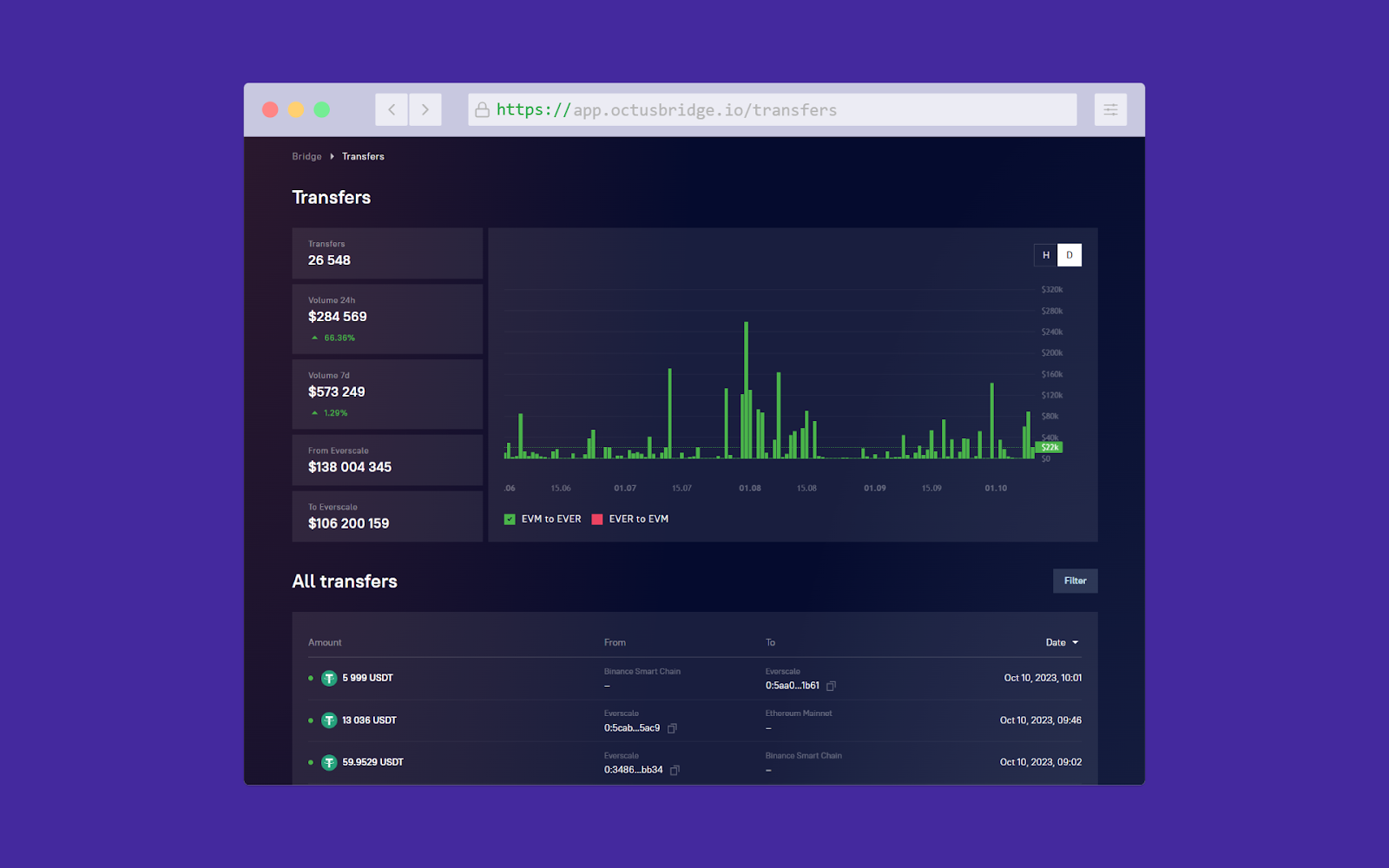Copy the 0:3486...bb34 address
Screen dimensions: 1389x868
675,770
